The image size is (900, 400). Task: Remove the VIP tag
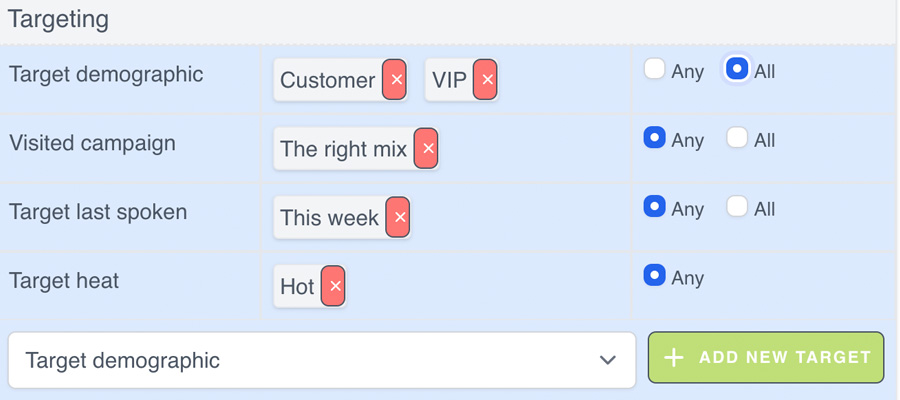tap(485, 80)
